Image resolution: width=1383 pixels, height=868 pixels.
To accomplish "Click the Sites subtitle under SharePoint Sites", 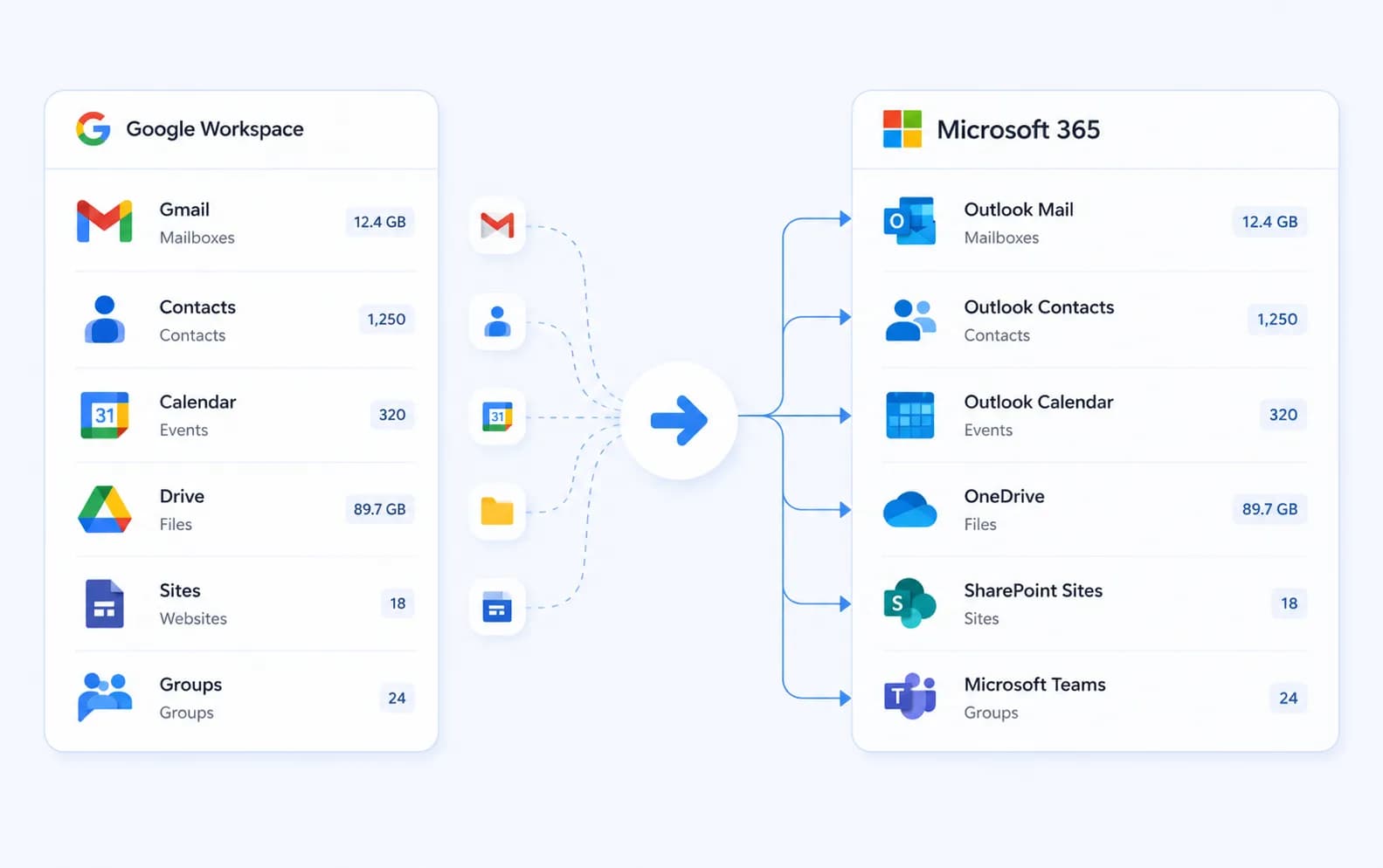I will [x=981, y=618].
